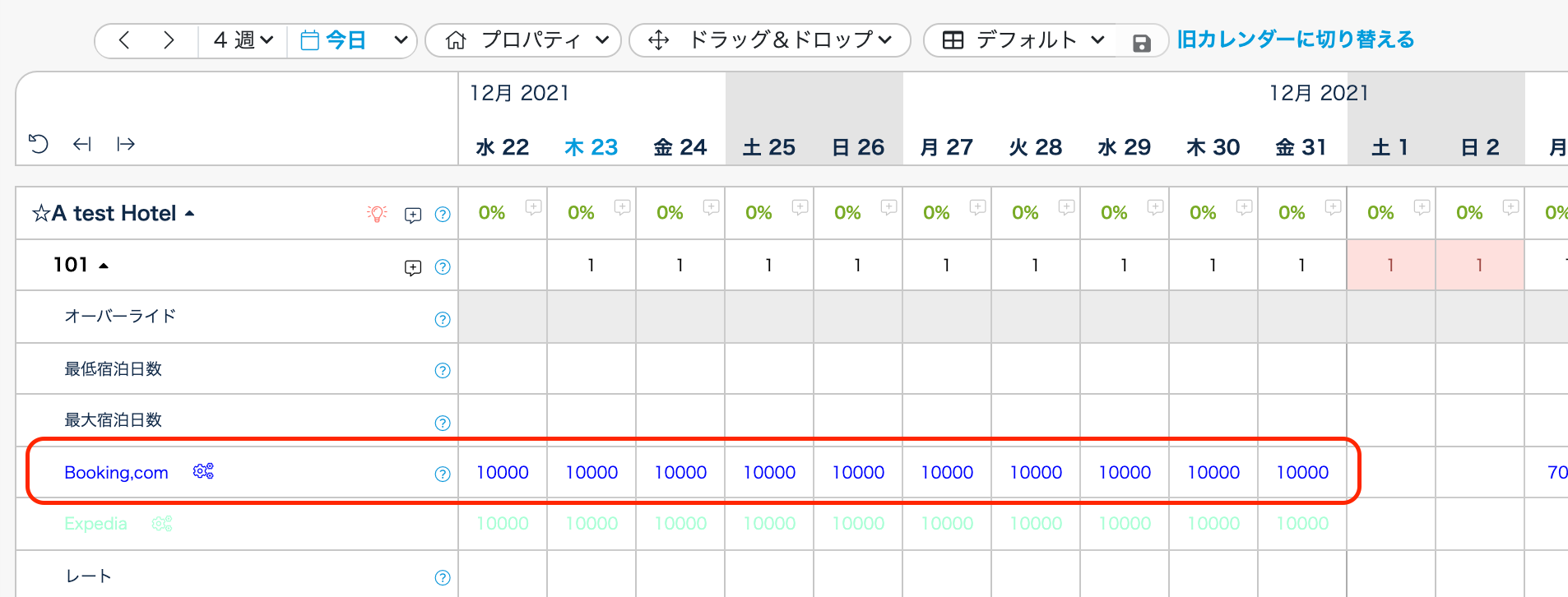
Task: Click the save layout floppy disk icon
Action: click(1141, 43)
